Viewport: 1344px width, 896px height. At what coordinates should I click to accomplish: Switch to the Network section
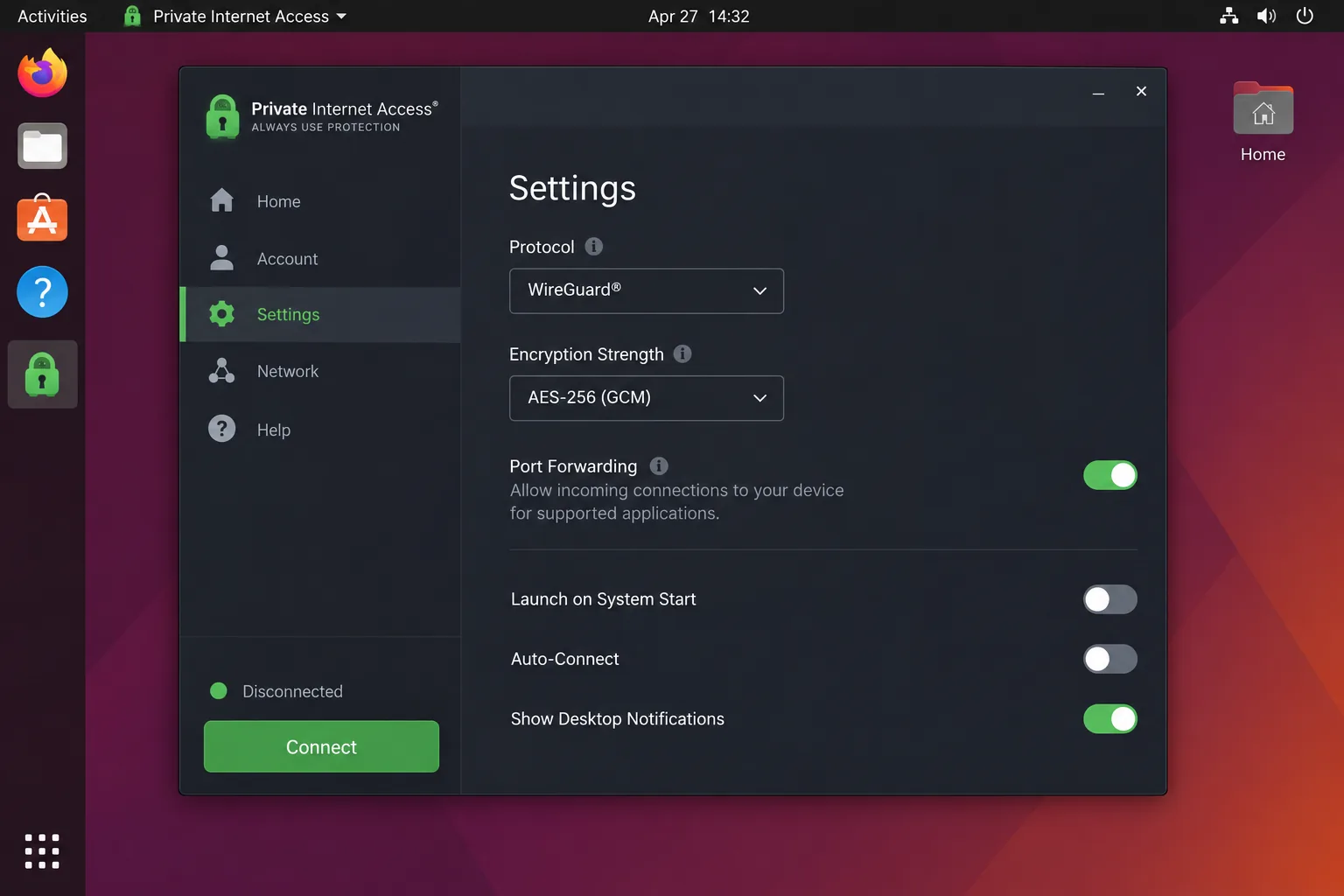click(x=320, y=371)
